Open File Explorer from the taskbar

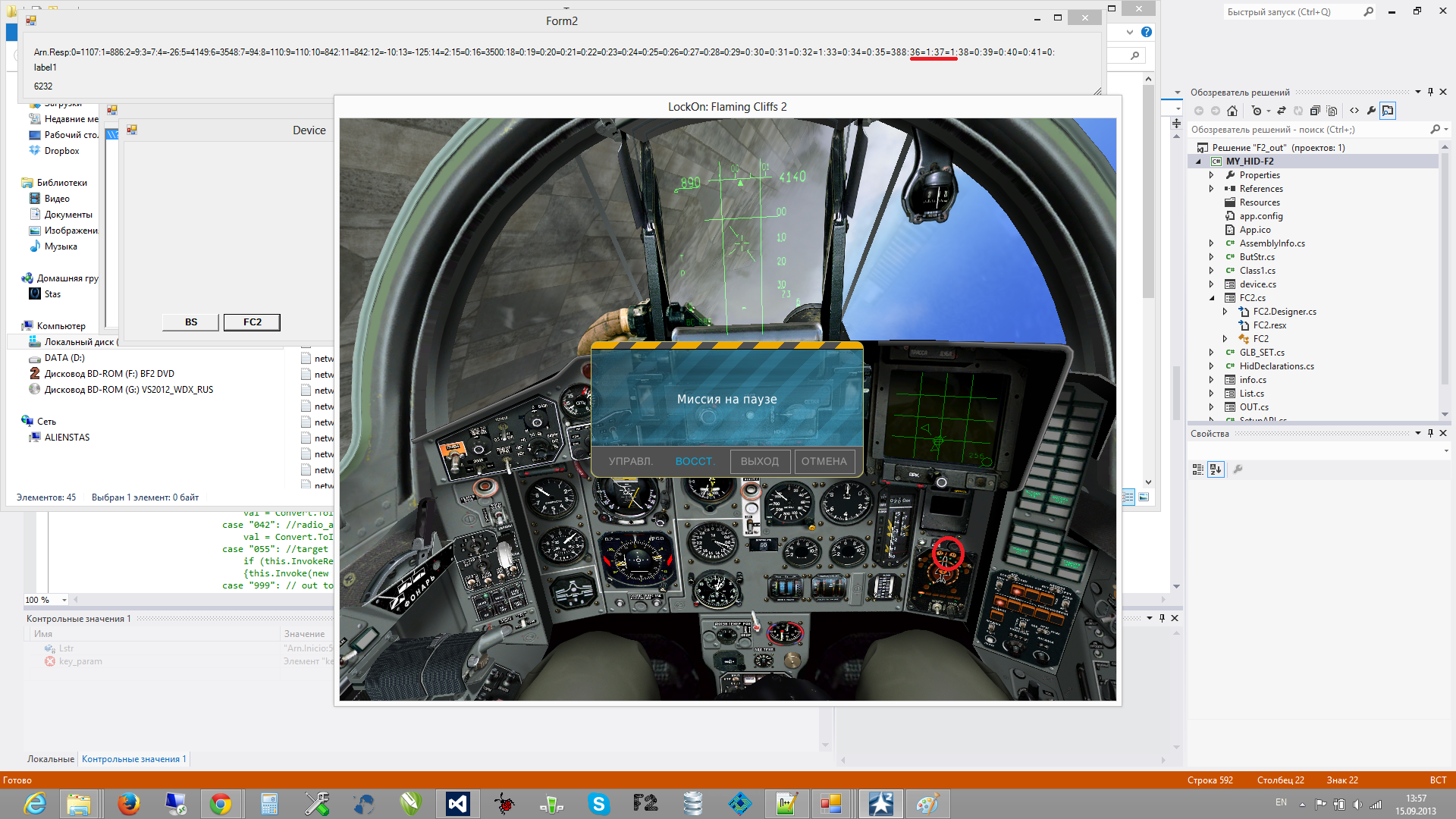79,804
